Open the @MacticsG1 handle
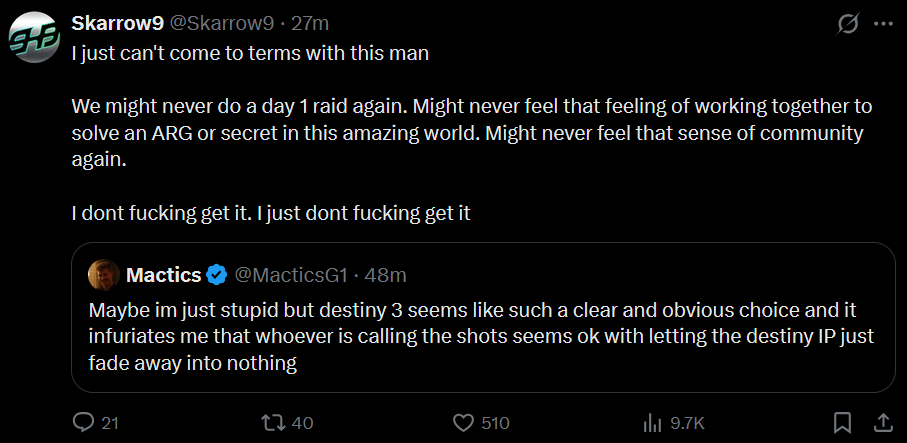 pos(290,275)
